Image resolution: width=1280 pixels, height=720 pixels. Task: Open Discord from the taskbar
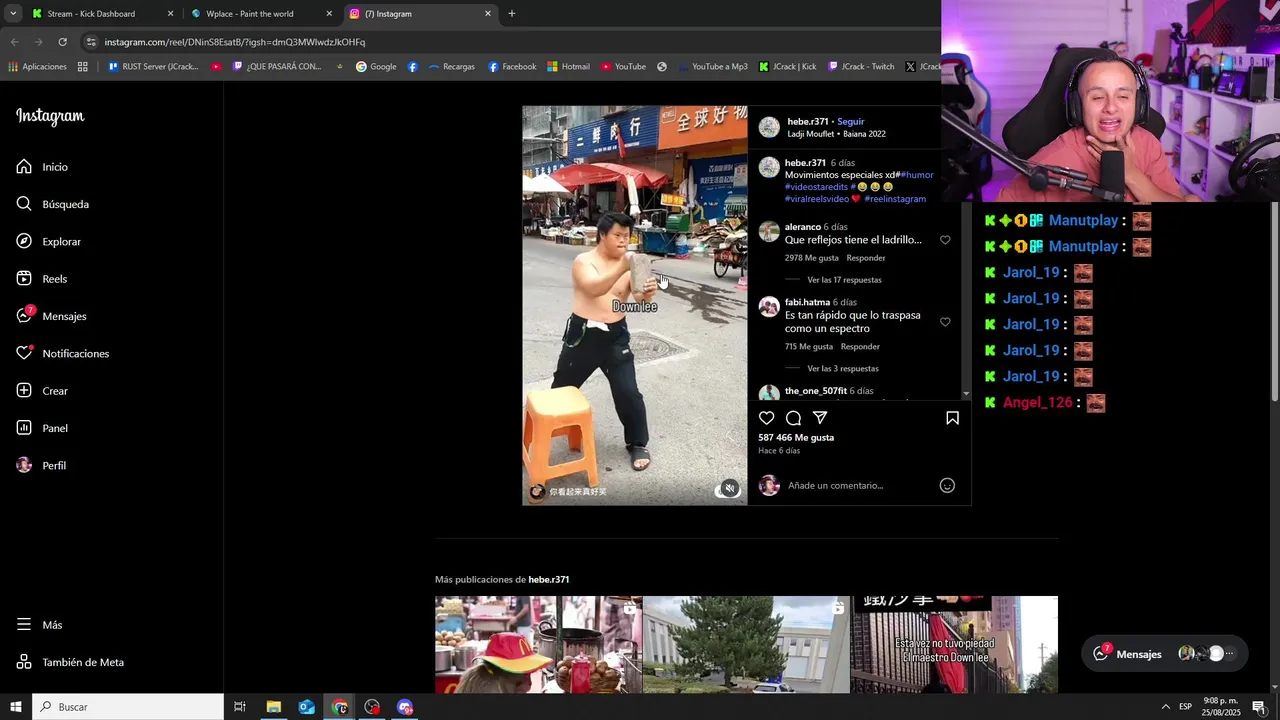tap(405, 707)
